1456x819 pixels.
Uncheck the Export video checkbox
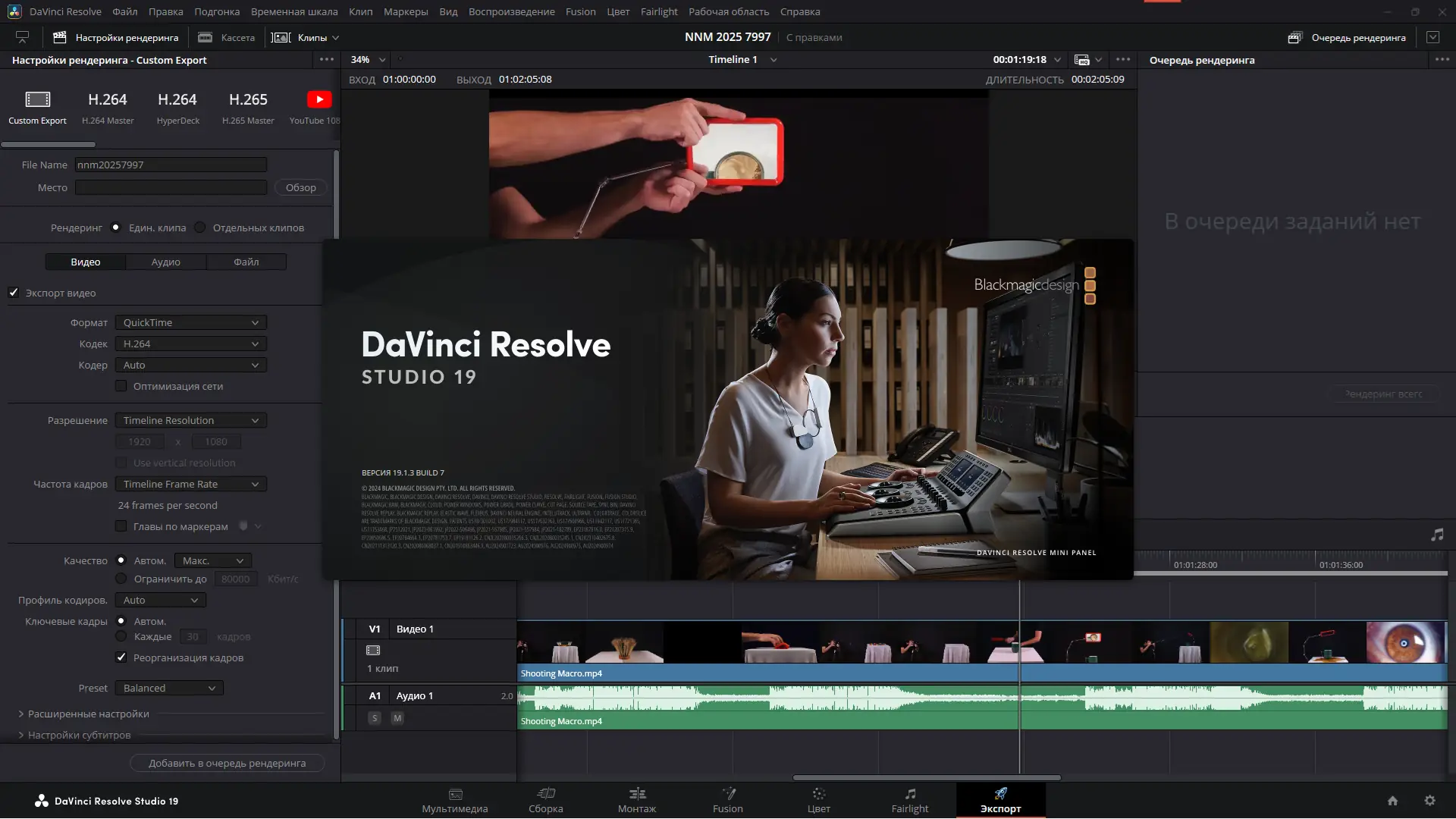pos(14,293)
